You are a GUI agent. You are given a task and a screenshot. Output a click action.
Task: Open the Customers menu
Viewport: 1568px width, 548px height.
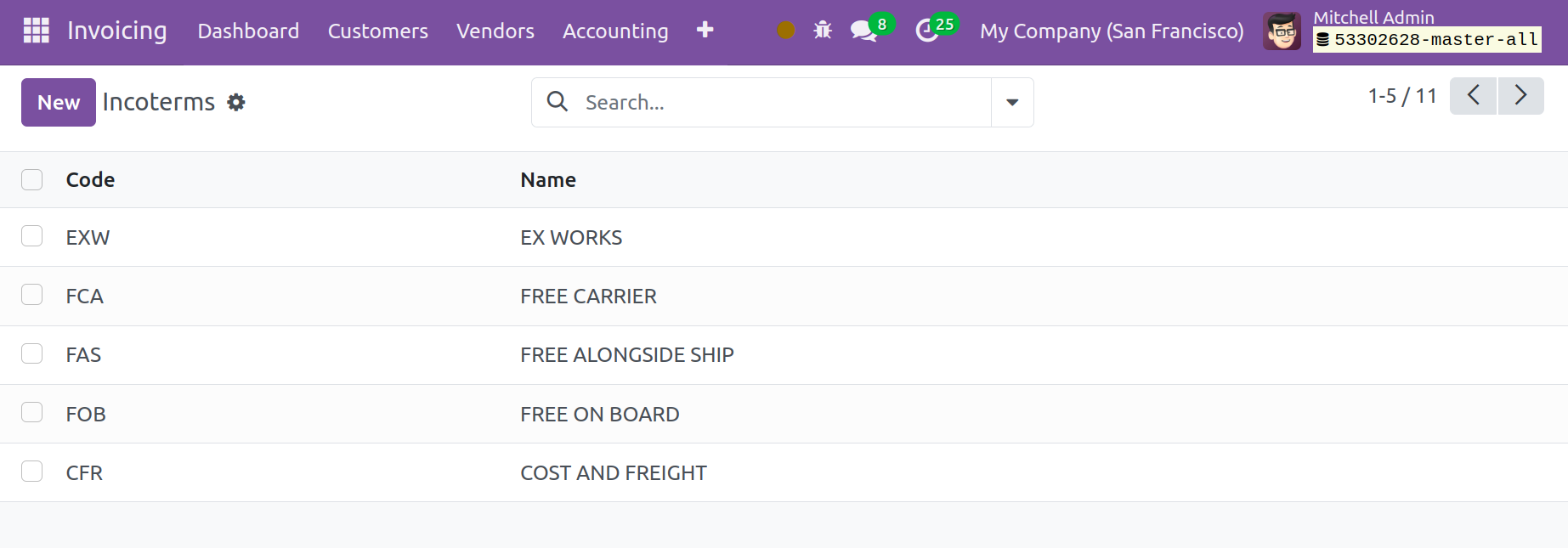click(x=378, y=31)
